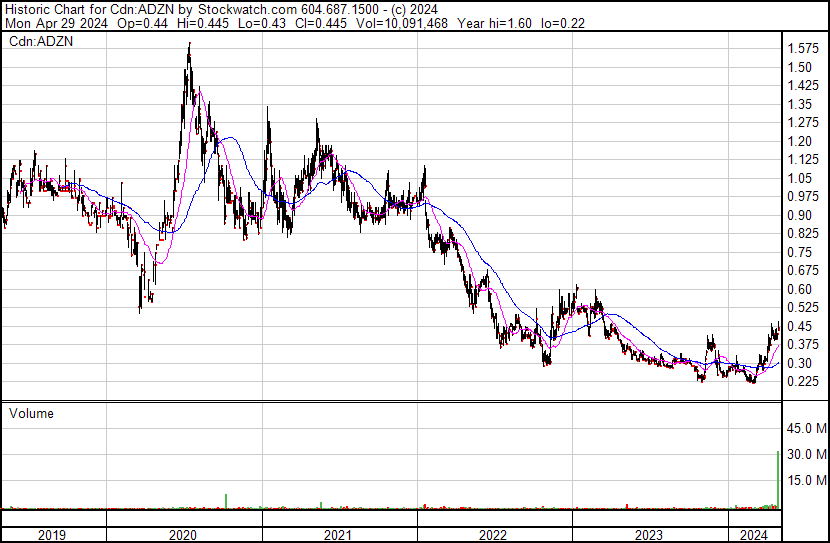This screenshot has height=543, width=830.
Task: Click the 15.0 M volume axis label
Action: pos(805,480)
